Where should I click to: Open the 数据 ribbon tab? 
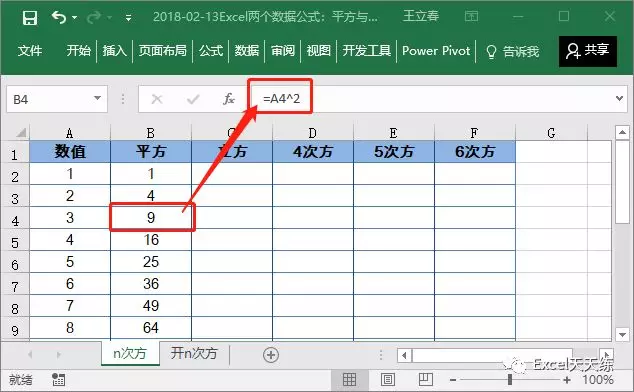click(x=247, y=51)
